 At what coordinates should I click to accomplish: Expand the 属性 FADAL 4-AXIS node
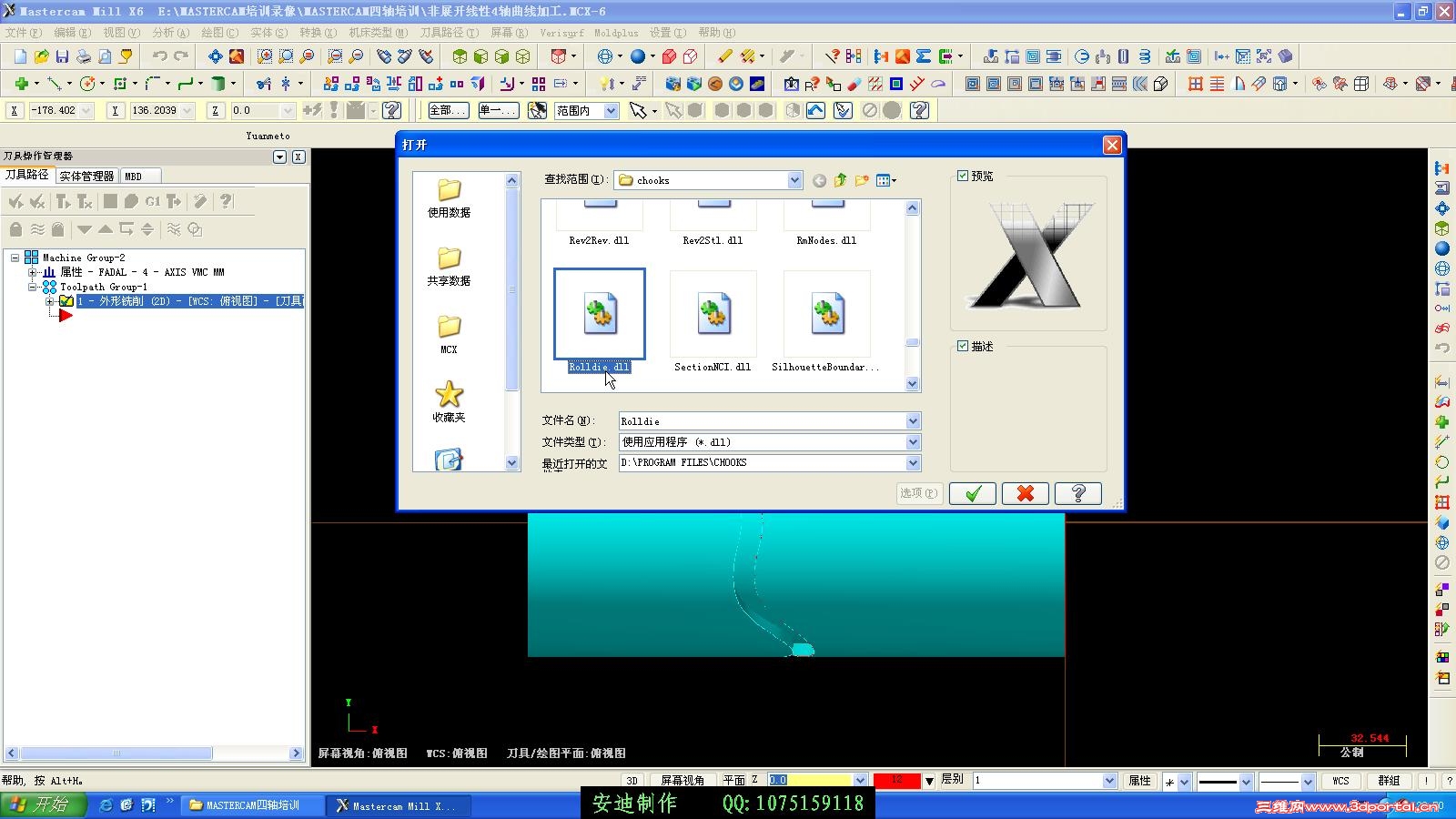pos(32,272)
